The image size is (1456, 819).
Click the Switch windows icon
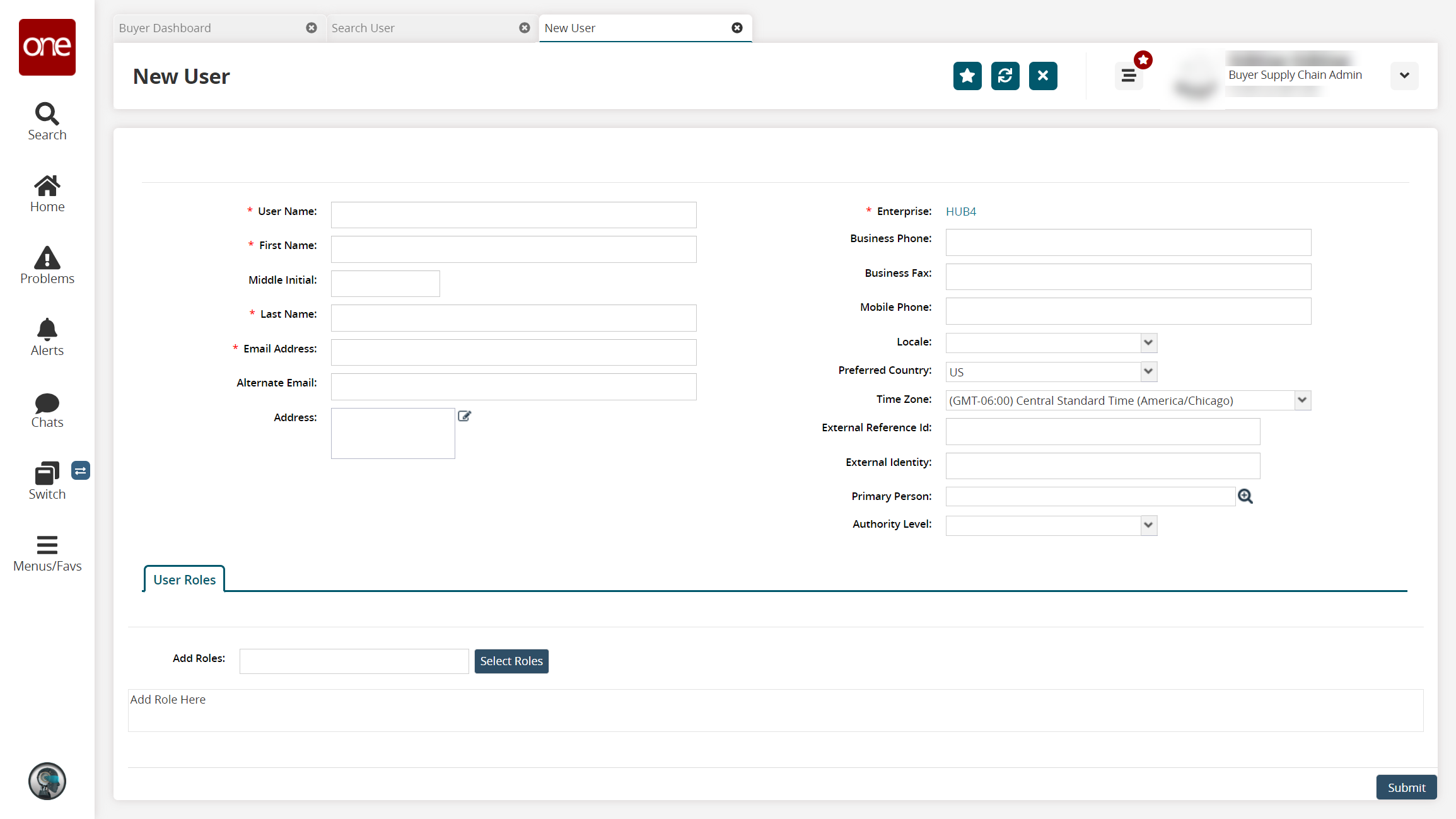point(47,481)
